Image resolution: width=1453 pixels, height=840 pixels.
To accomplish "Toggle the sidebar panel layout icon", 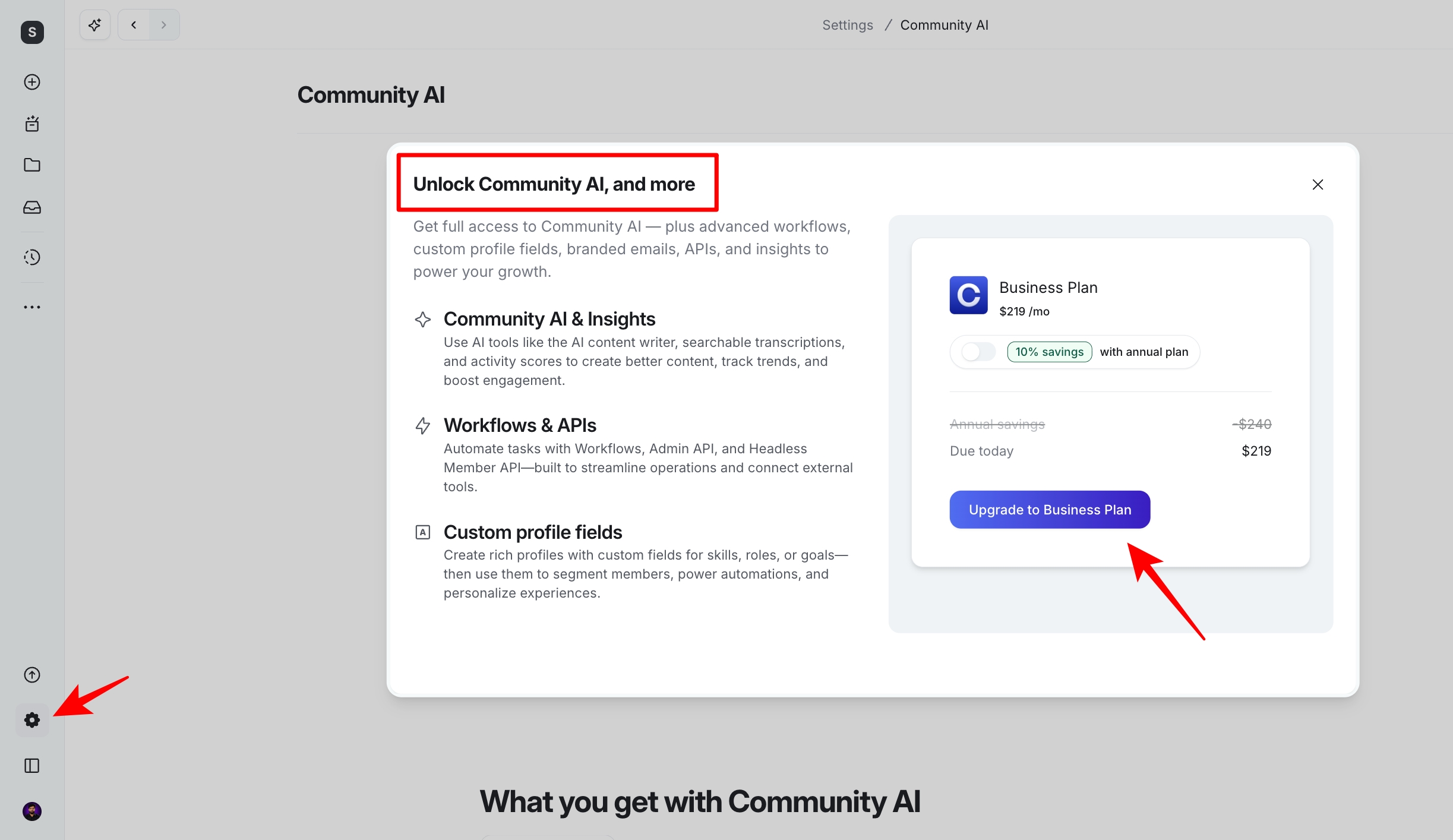I will point(32,766).
